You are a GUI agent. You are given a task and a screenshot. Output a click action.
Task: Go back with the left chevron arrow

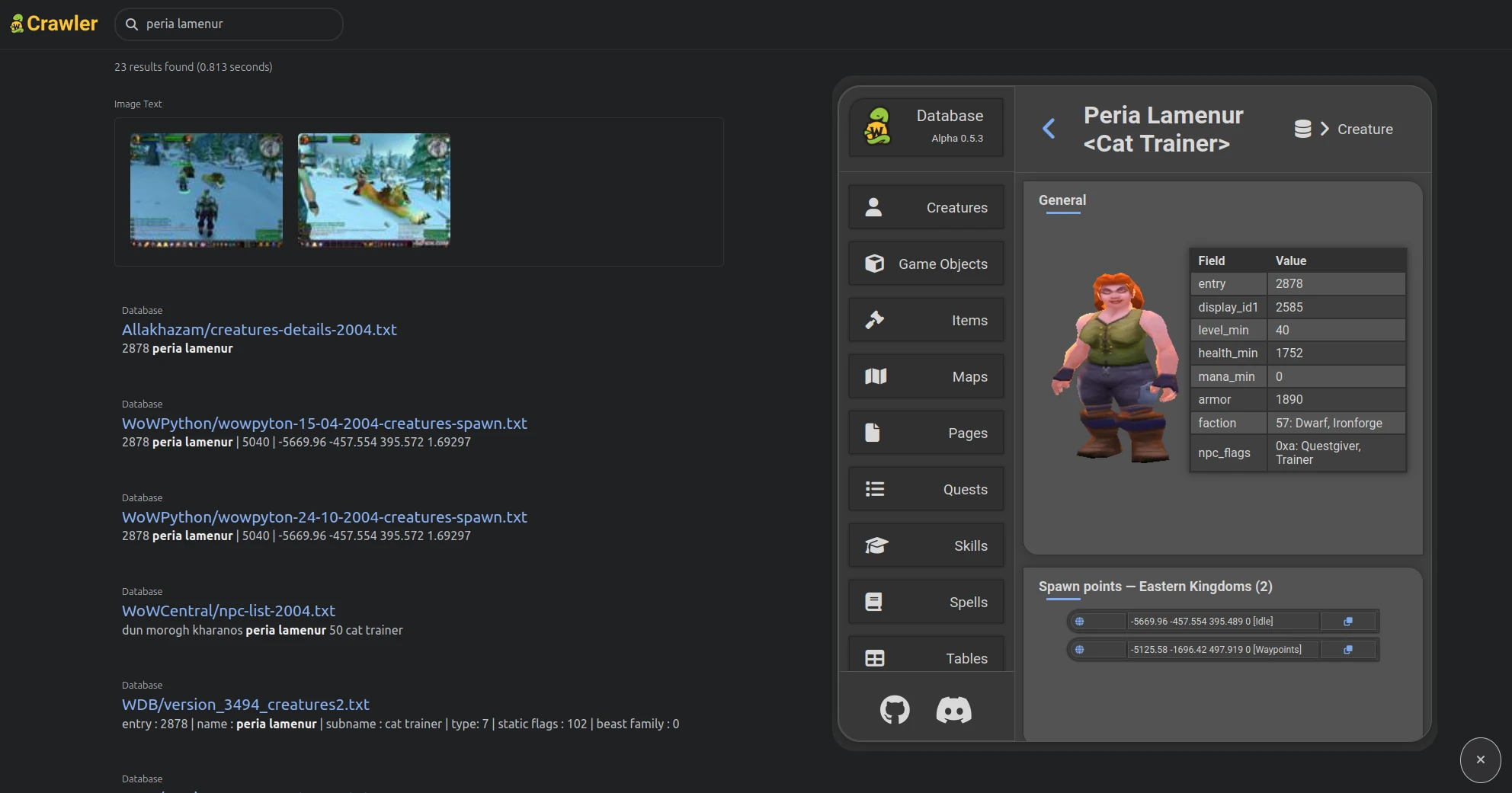1049,129
